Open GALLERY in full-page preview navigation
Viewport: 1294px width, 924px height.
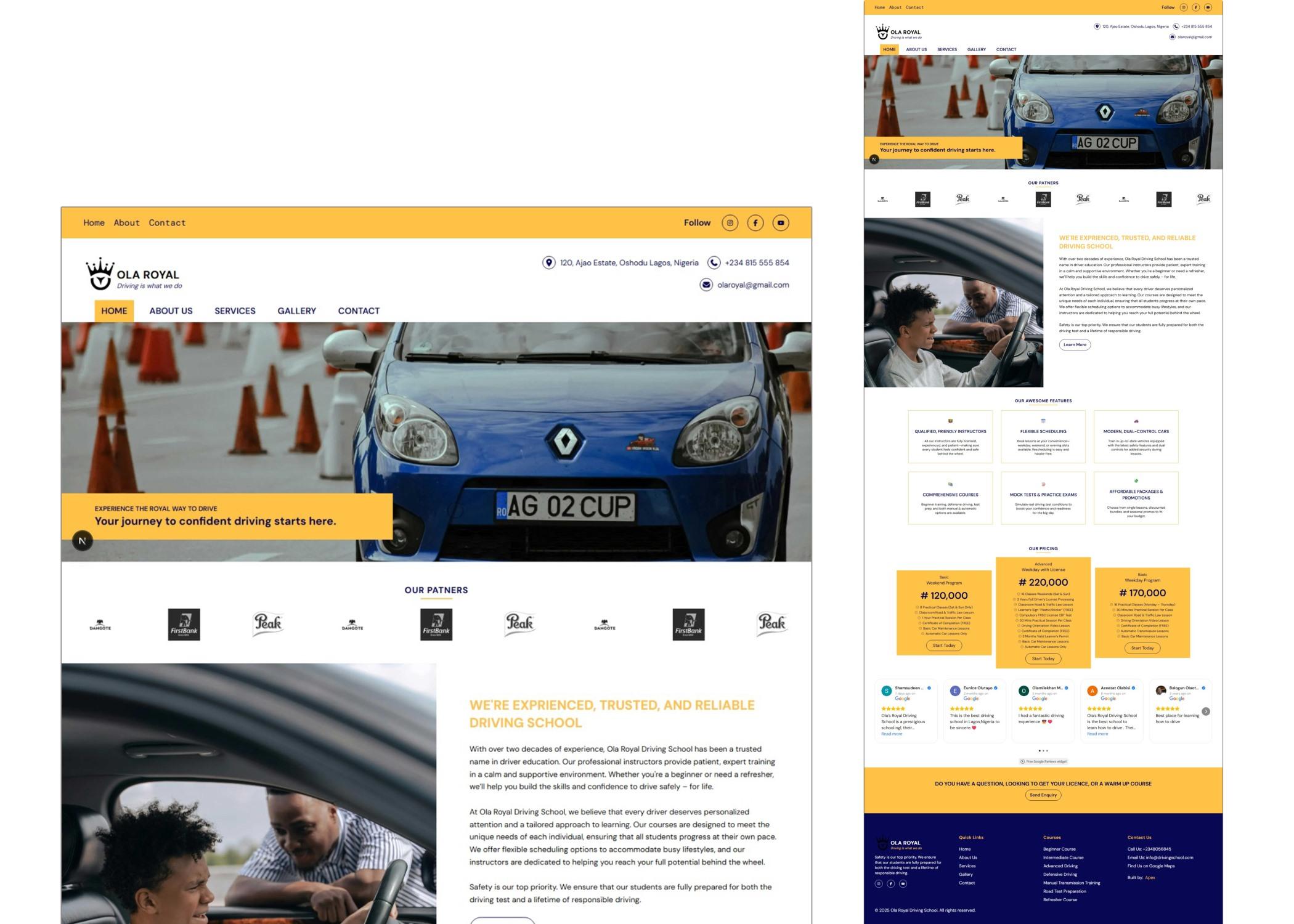[x=977, y=49]
